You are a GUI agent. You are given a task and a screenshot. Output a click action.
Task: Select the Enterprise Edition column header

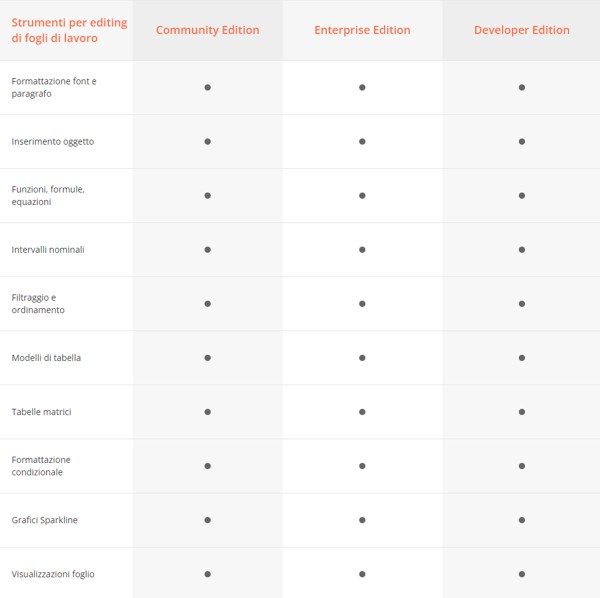(362, 30)
